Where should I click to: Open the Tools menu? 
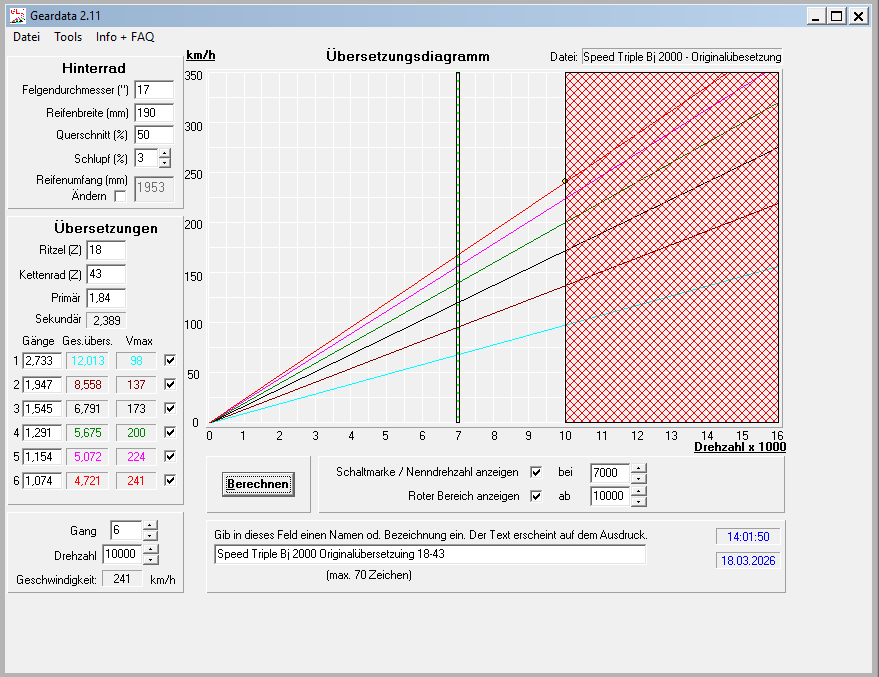click(68, 37)
